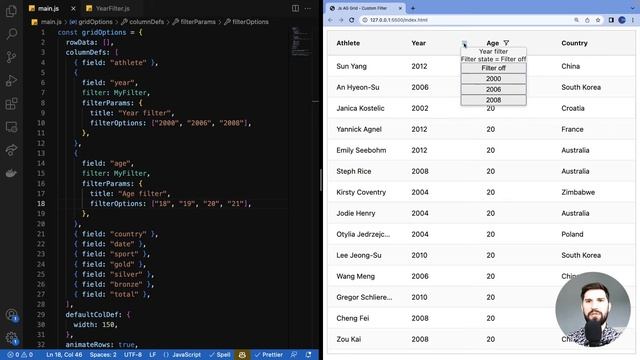The height and width of the screenshot is (360, 640).
Task: Open the browser zoom magnifier icon
Action: [576, 20]
